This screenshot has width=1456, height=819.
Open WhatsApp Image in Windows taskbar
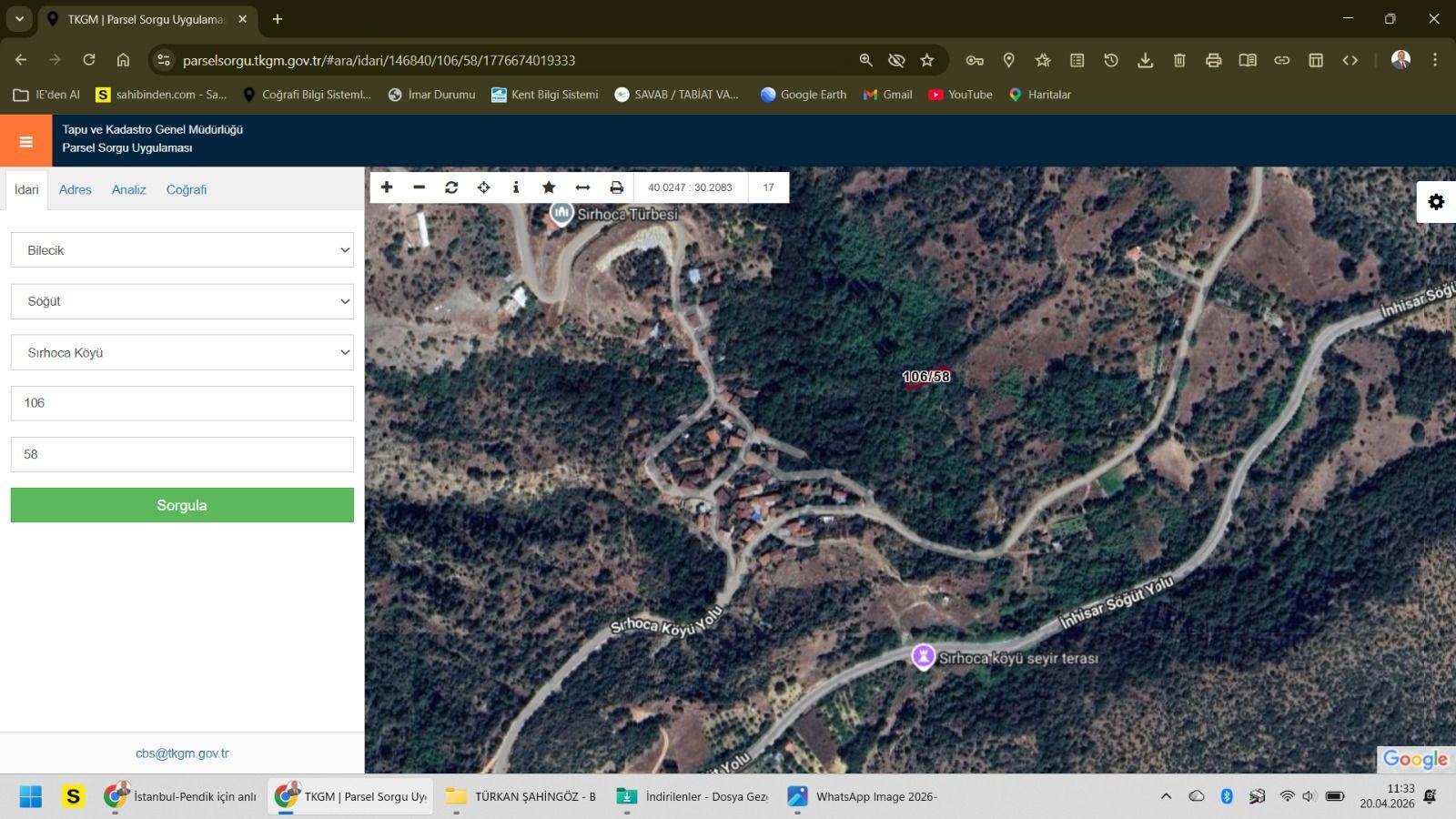(x=863, y=797)
